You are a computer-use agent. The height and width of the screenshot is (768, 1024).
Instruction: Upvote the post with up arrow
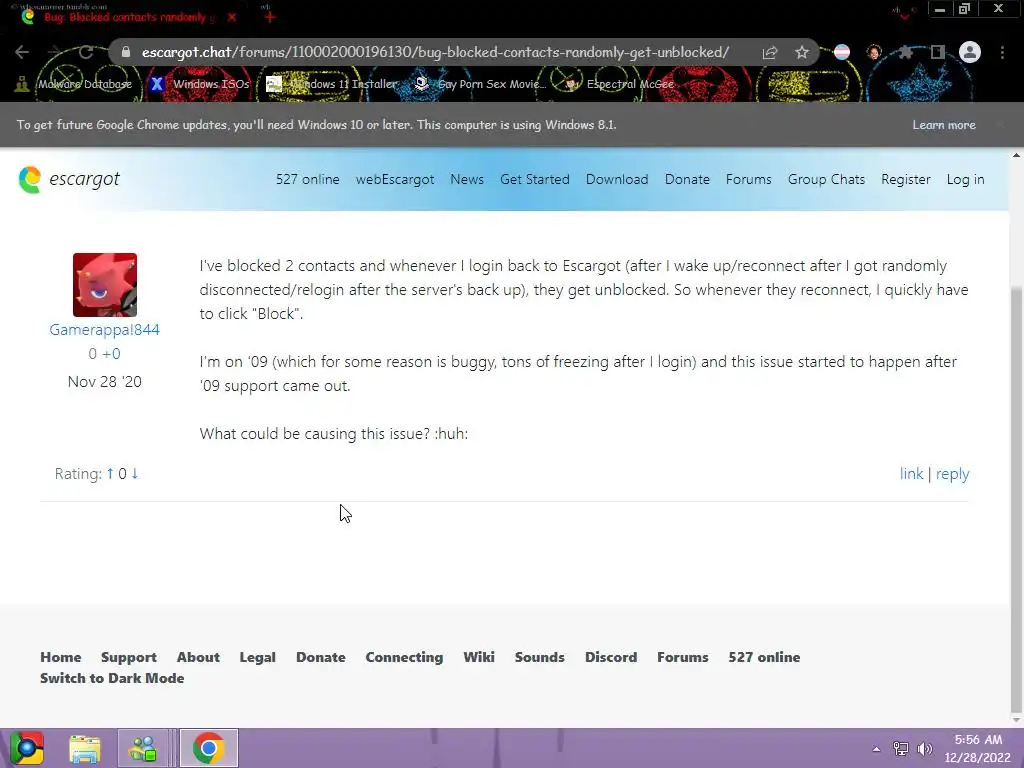pos(110,473)
